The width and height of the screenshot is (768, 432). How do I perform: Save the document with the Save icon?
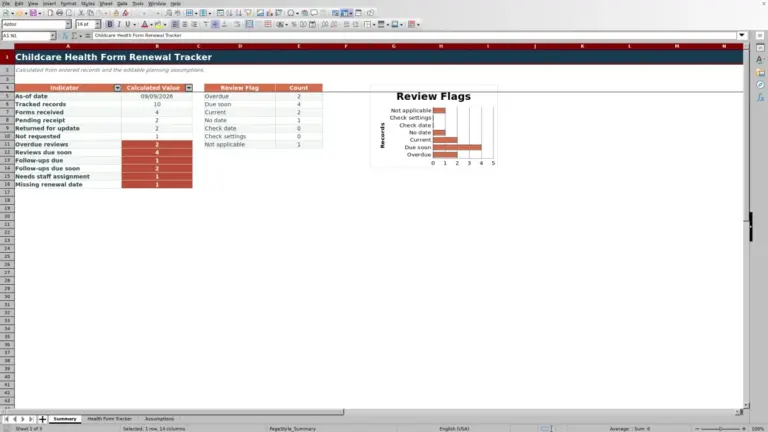[33, 13]
